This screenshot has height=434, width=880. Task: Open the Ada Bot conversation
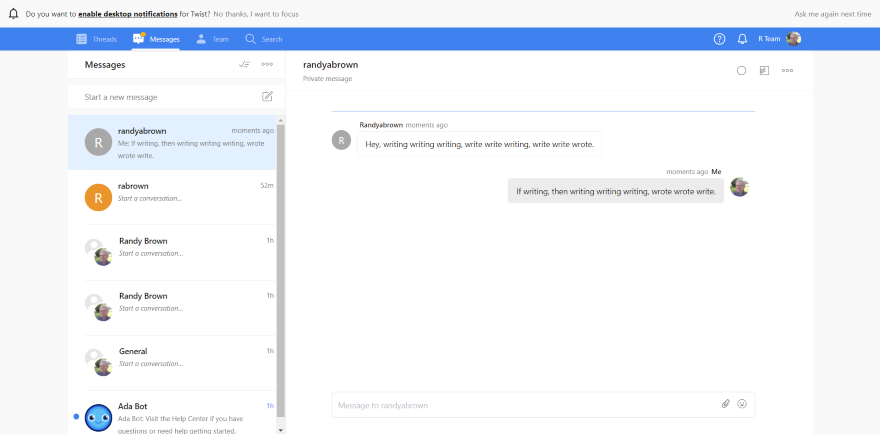pyautogui.click(x=172, y=413)
